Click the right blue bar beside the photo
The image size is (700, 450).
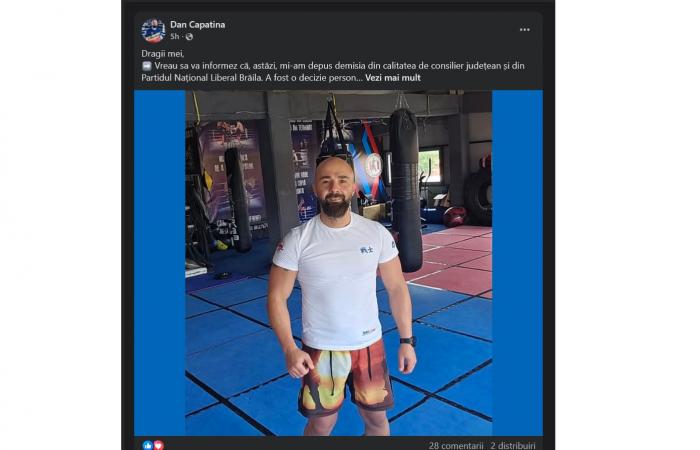pos(517,263)
